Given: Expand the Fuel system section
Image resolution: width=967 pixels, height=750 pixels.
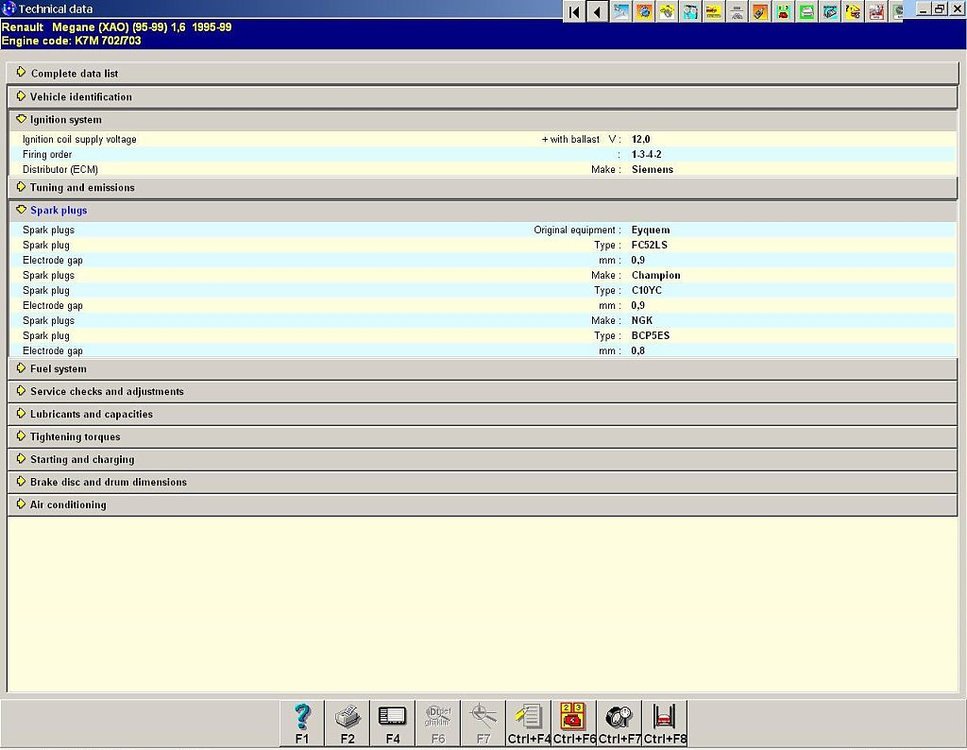Looking at the screenshot, I should pyautogui.click(x=483, y=369).
